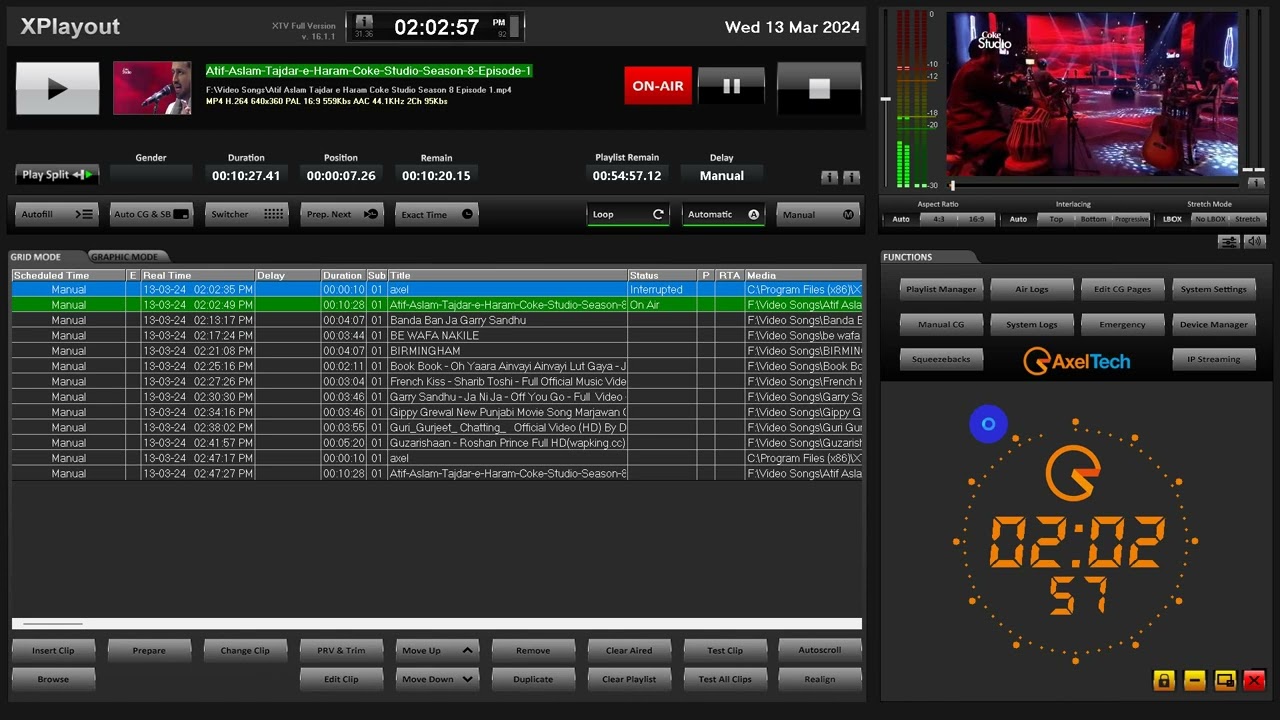
Task: Open IP Streaming settings
Action: pyautogui.click(x=1213, y=360)
